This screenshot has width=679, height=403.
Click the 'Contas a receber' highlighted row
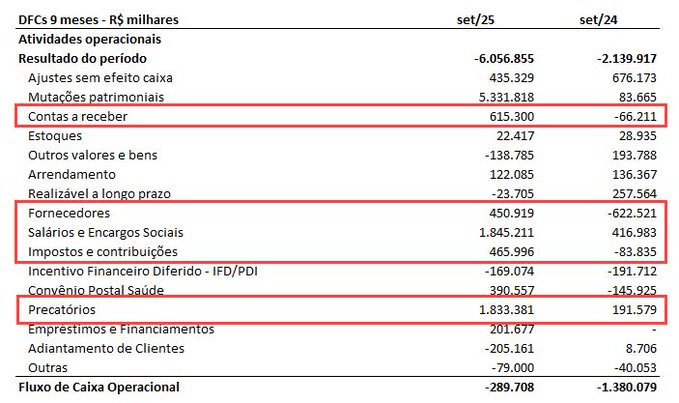coord(78,117)
